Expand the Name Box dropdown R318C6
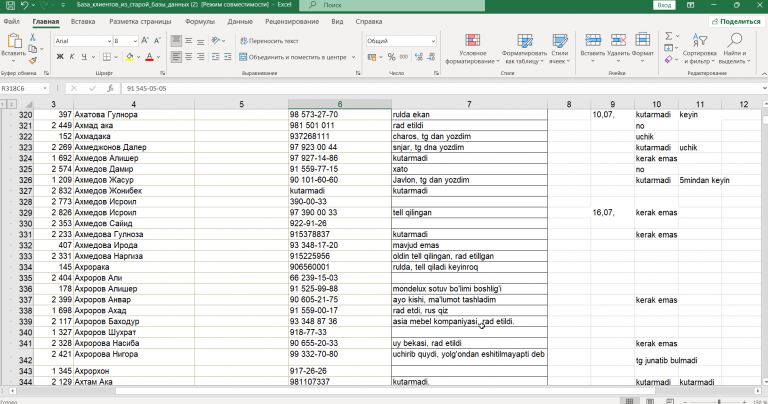The image size is (768, 404). tap(45, 89)
